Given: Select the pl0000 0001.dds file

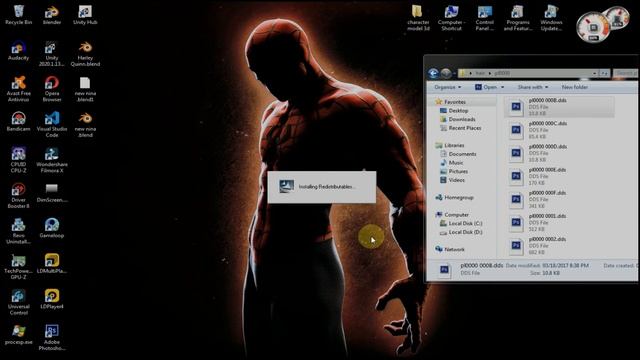Looking at the screenshot, I should click(559, 222).
